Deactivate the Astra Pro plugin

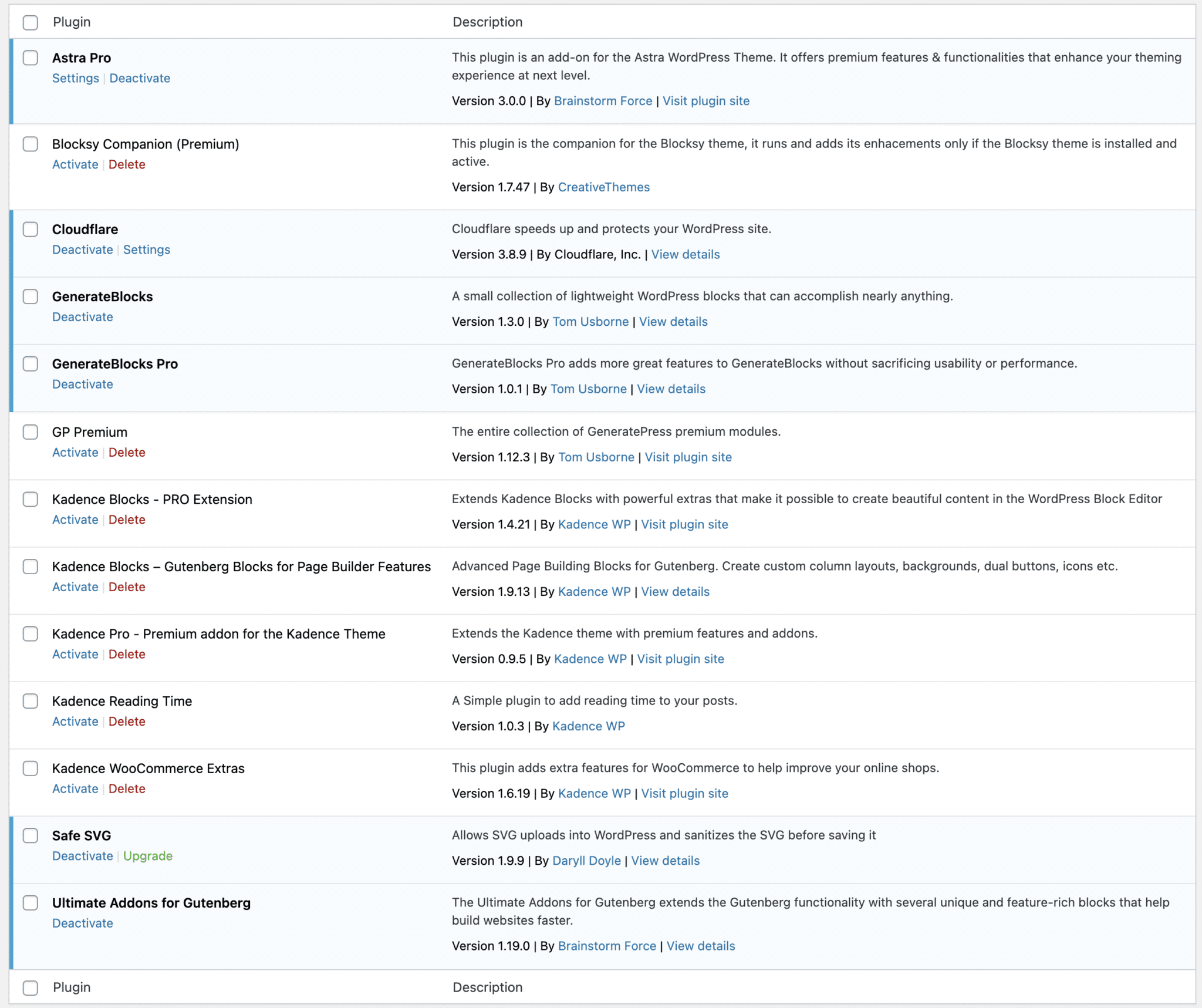(140, 78)
